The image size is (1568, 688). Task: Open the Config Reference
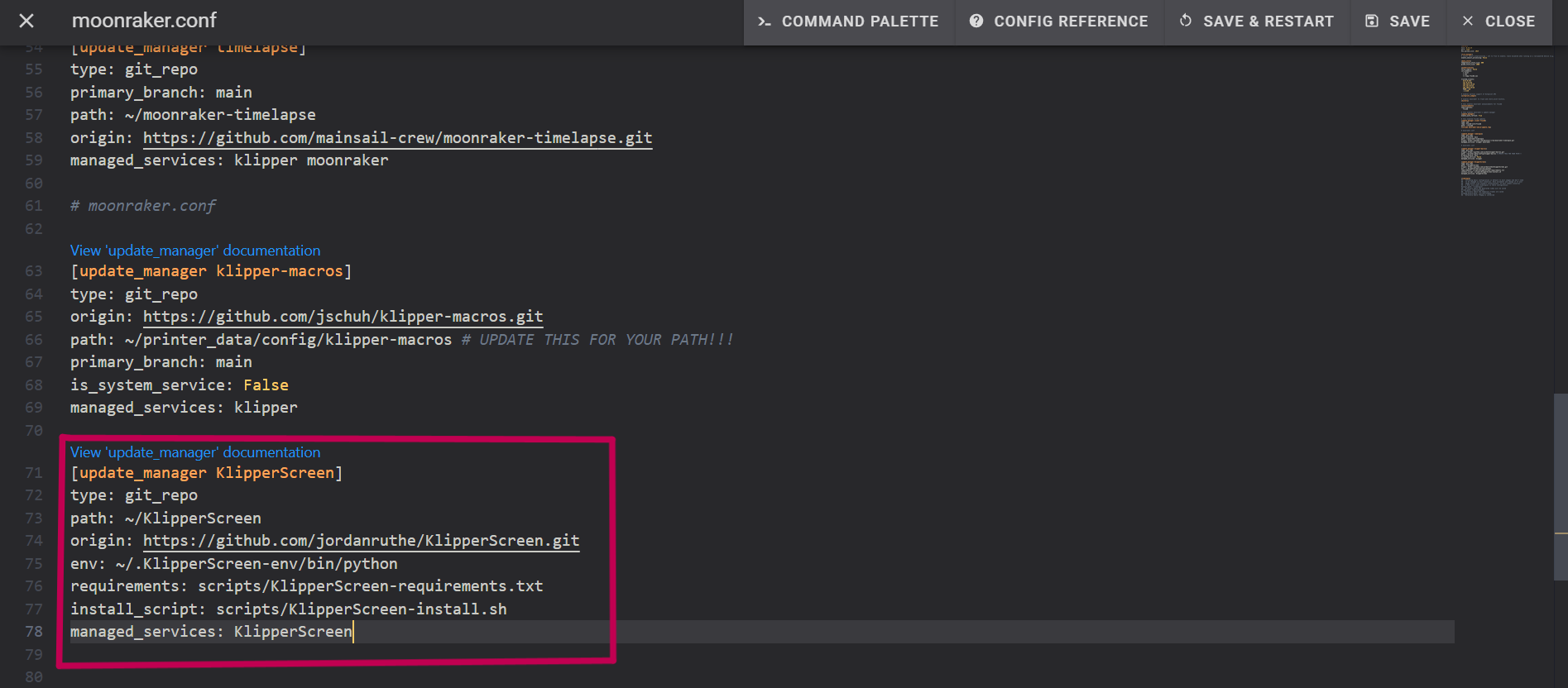pyautogui.click(x=1059, y=21)
